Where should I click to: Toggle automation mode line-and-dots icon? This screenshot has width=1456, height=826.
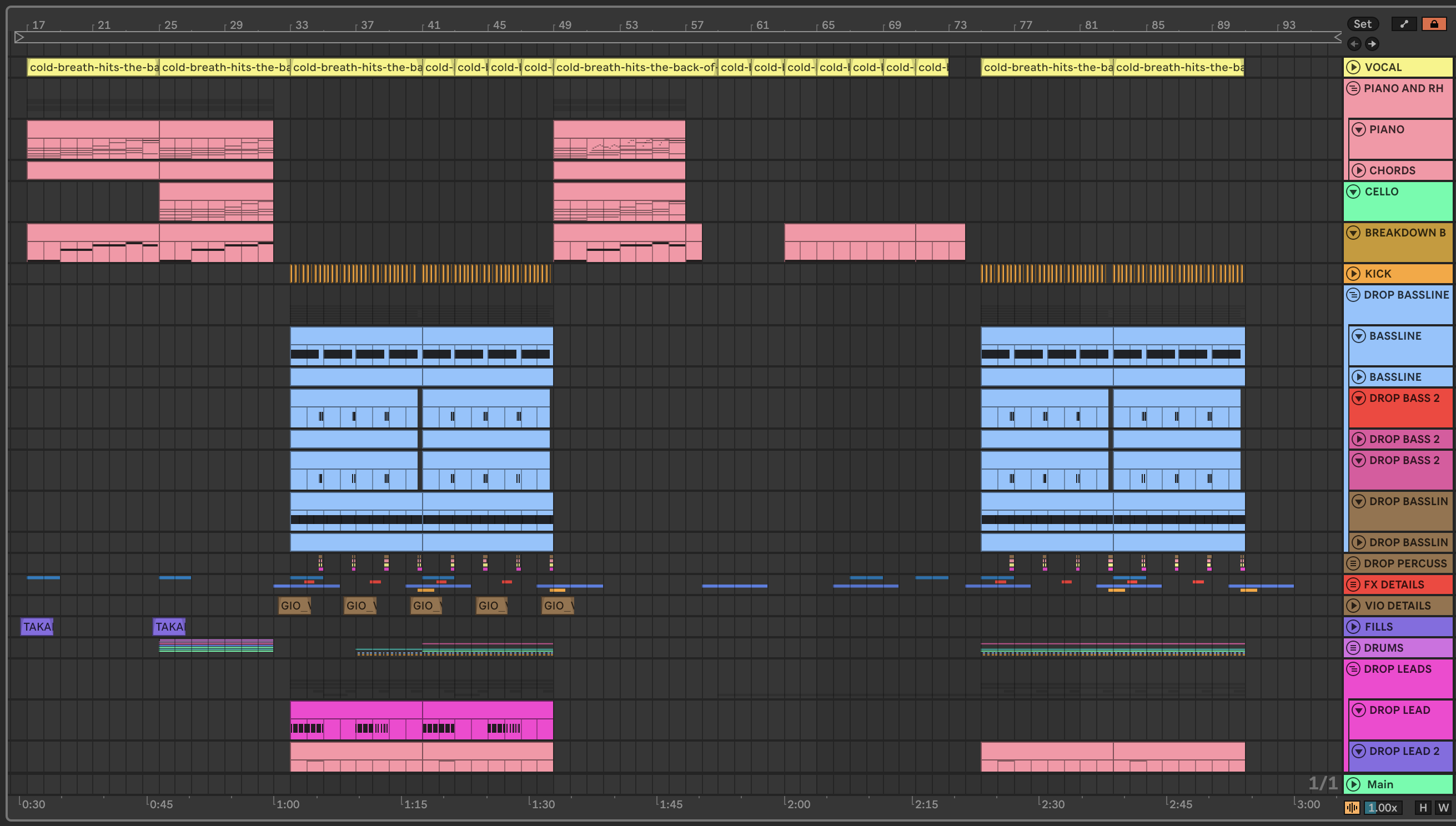[1404, 24]
